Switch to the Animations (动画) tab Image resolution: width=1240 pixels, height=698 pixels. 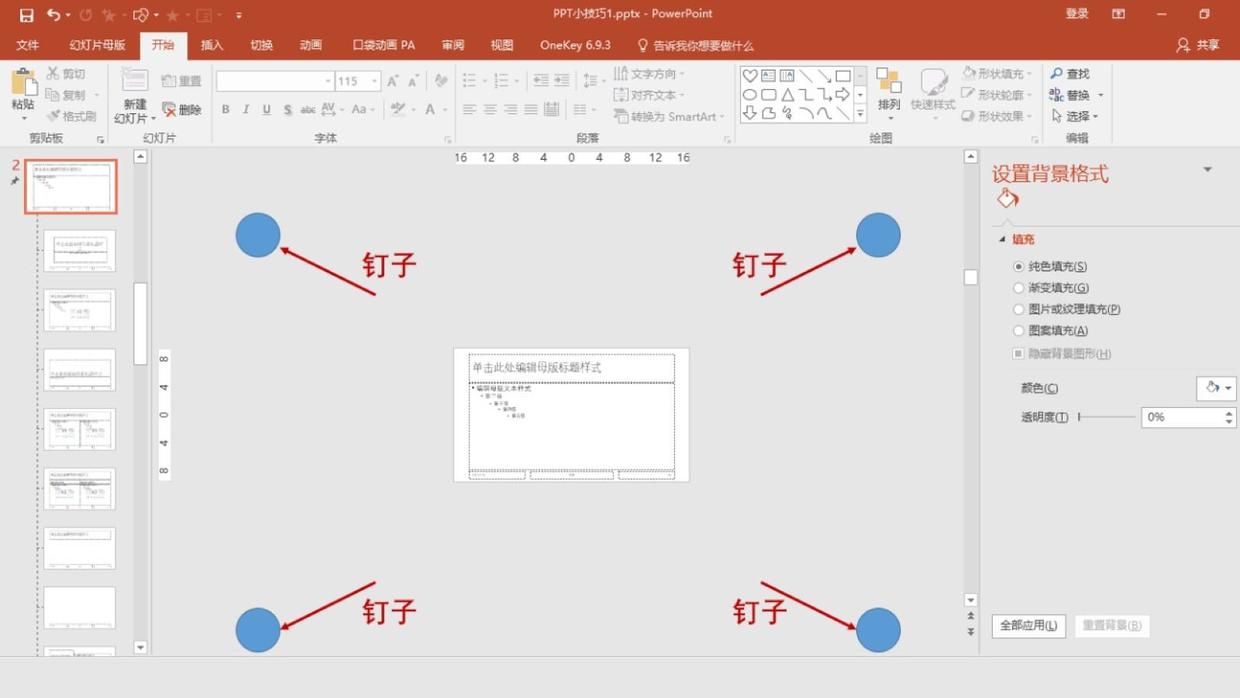tap(311, 45)
